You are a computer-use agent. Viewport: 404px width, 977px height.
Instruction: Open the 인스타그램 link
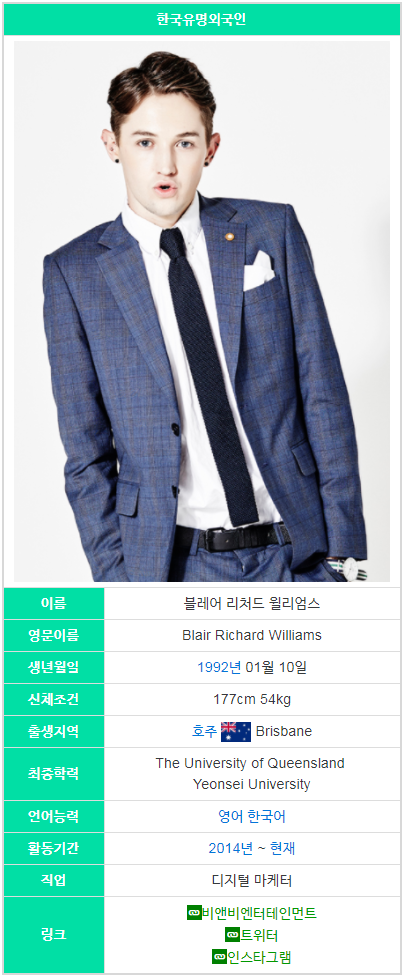point(259,957)
